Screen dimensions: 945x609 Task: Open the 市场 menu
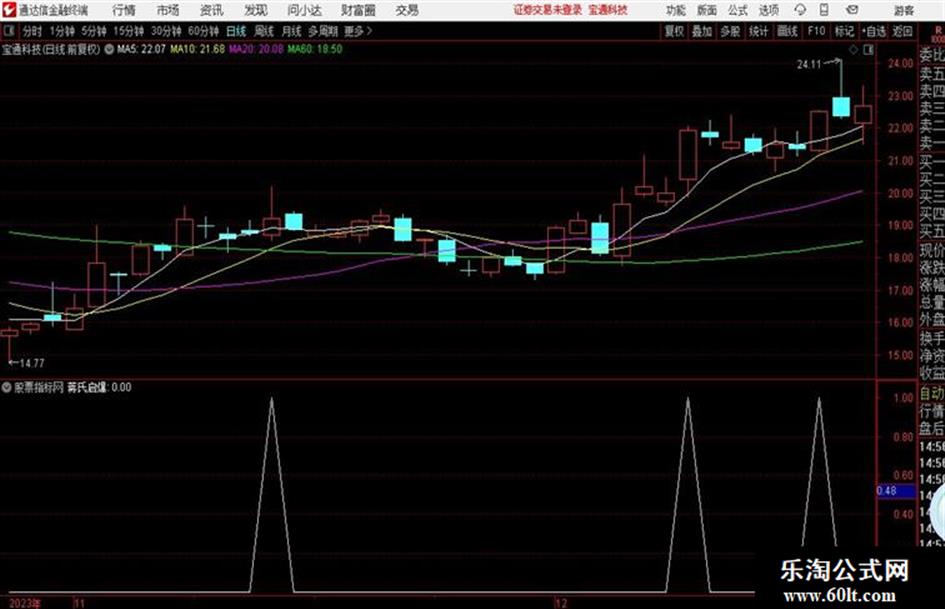[168, 10]
